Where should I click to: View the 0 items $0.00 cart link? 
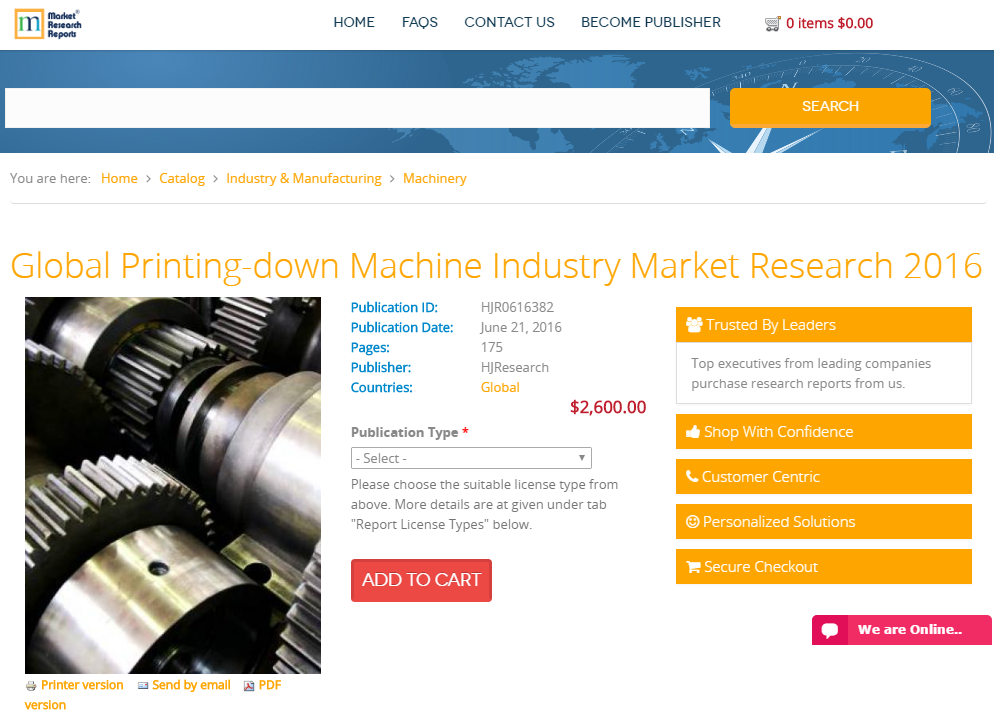pos(829,23)
